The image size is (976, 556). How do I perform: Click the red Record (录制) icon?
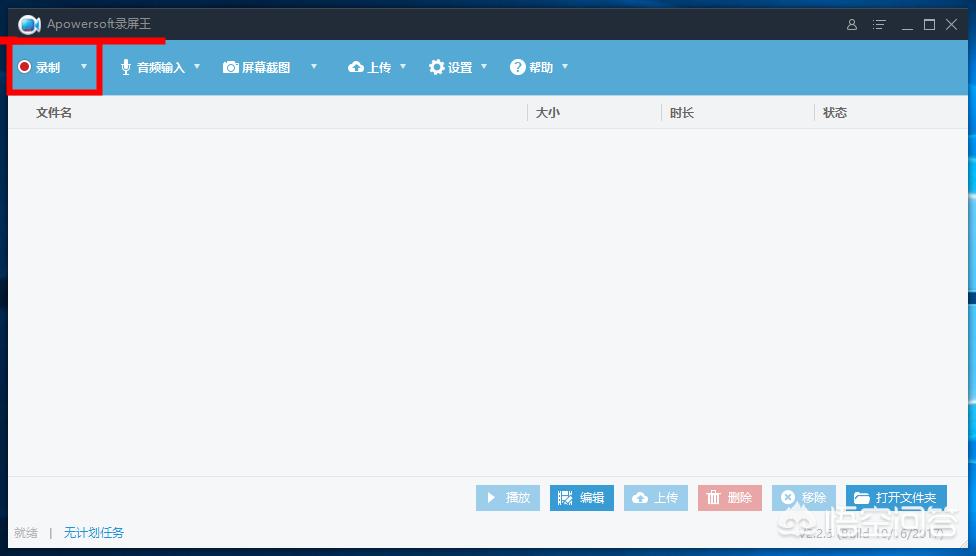coord(24,67)
